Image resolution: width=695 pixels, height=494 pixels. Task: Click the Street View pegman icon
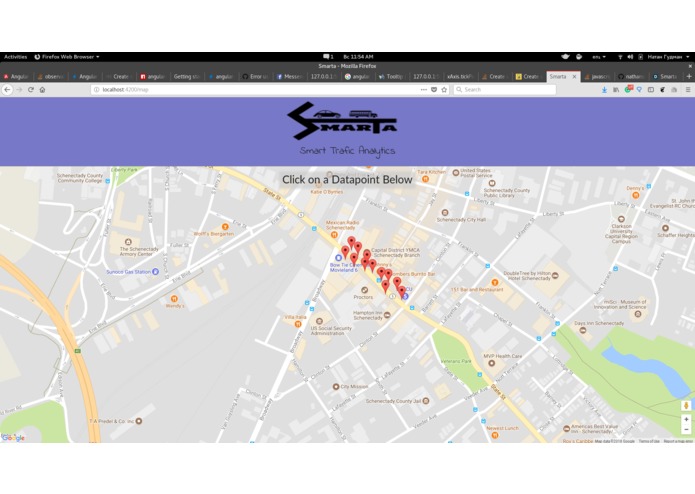(x=686, y=405)
